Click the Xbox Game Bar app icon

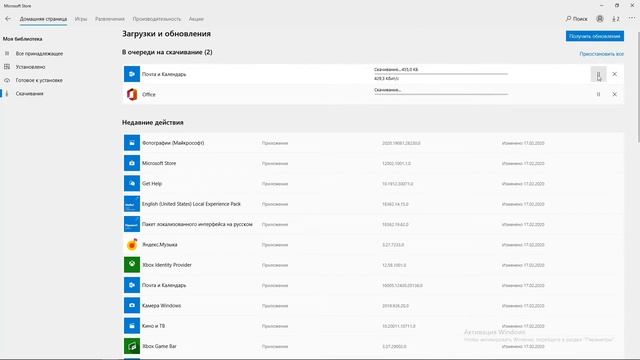tap(132, 346)
